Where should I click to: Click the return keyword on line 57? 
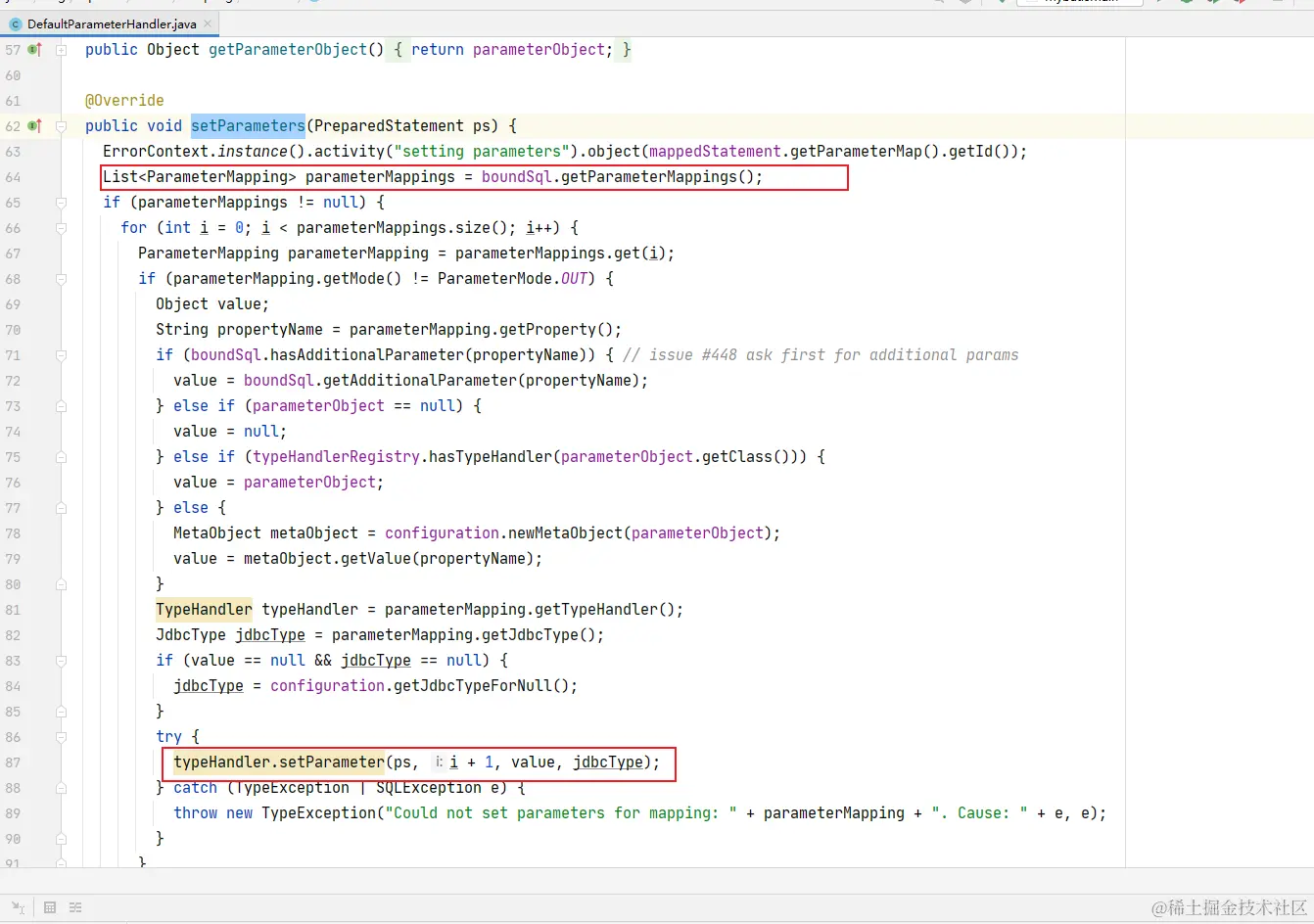pyautogui.click(x=438, y=49)
